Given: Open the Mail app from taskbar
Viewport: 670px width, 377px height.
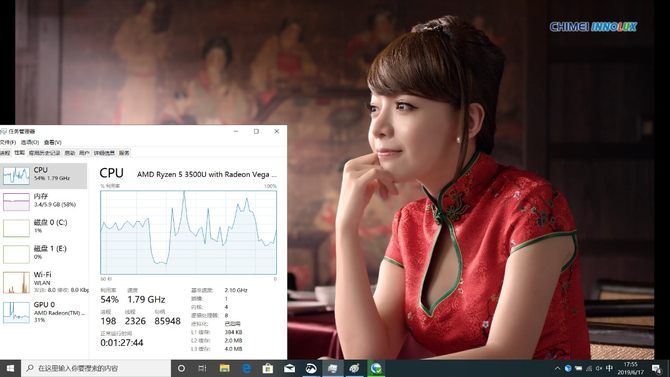Looking at the screenshot, I should click(290, 368).
